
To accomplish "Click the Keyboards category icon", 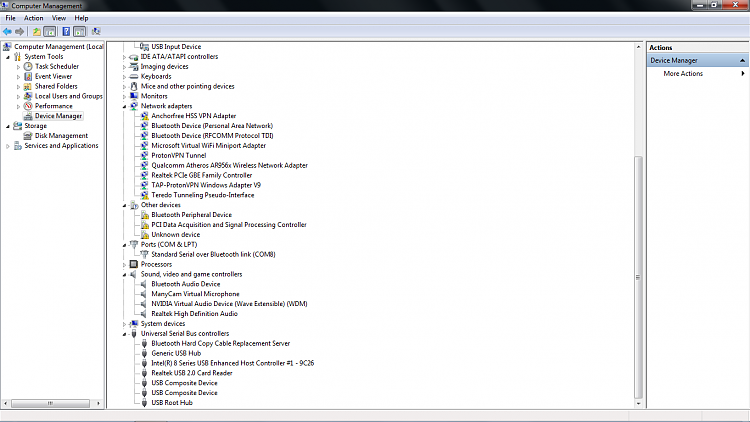I will pos(134,77).
